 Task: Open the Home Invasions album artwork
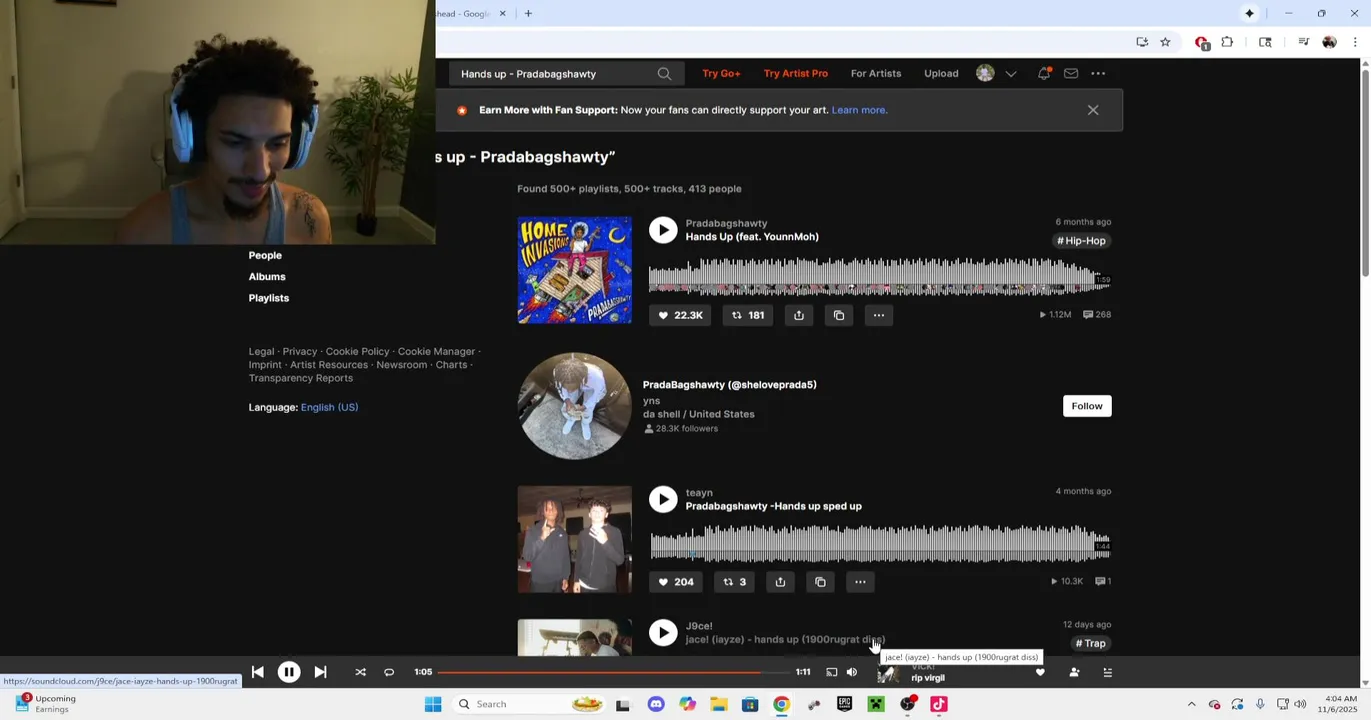[x=575, y=270]
